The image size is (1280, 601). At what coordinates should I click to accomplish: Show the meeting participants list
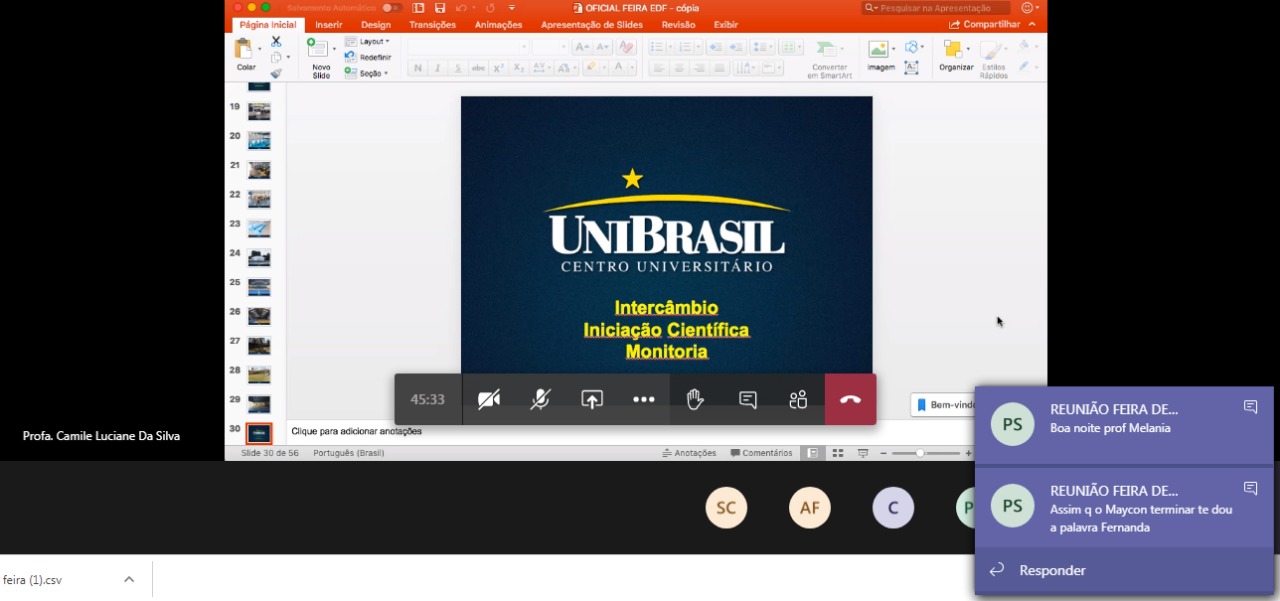pyautogui.click(x=798, y=399)
